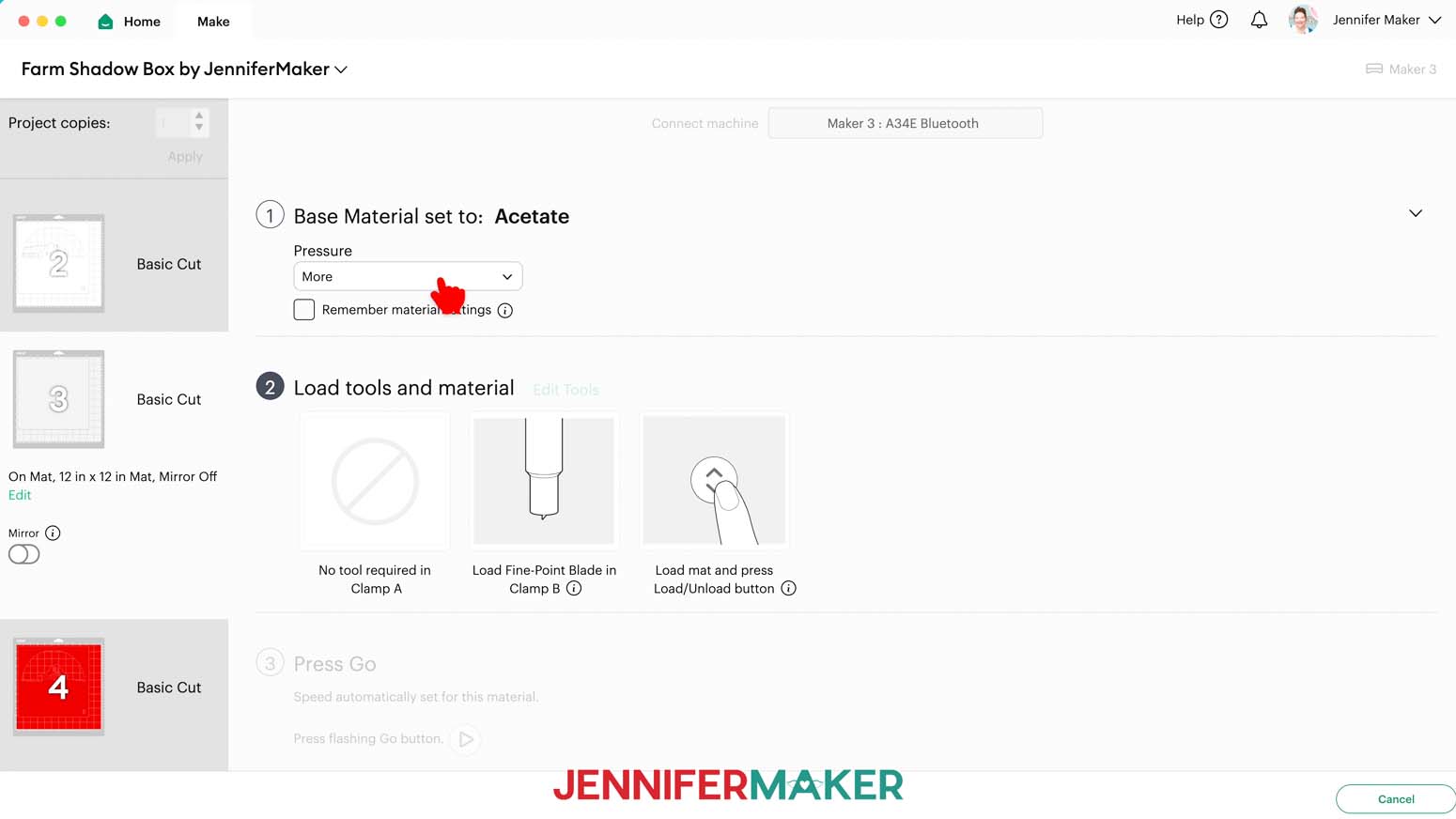Decrease project copies with down arrow
Screen dimensions: 1456x819
(x=199, y=128)
